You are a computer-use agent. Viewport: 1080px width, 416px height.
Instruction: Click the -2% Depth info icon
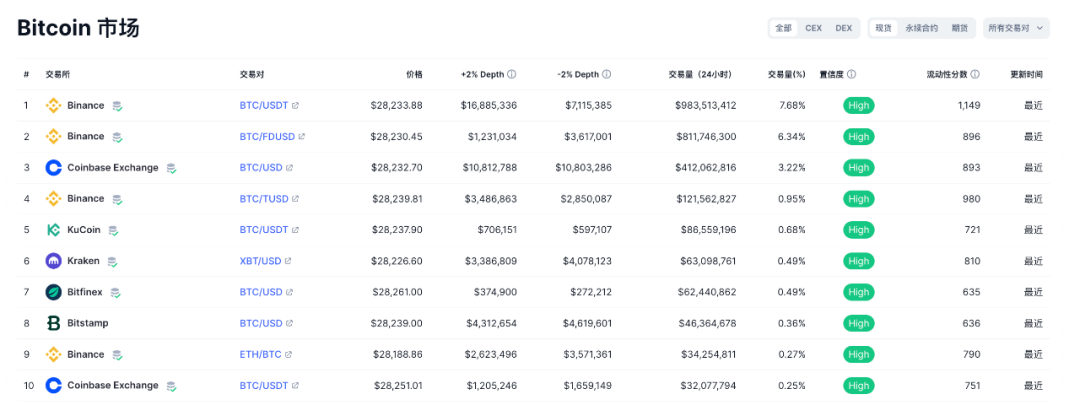607,74
